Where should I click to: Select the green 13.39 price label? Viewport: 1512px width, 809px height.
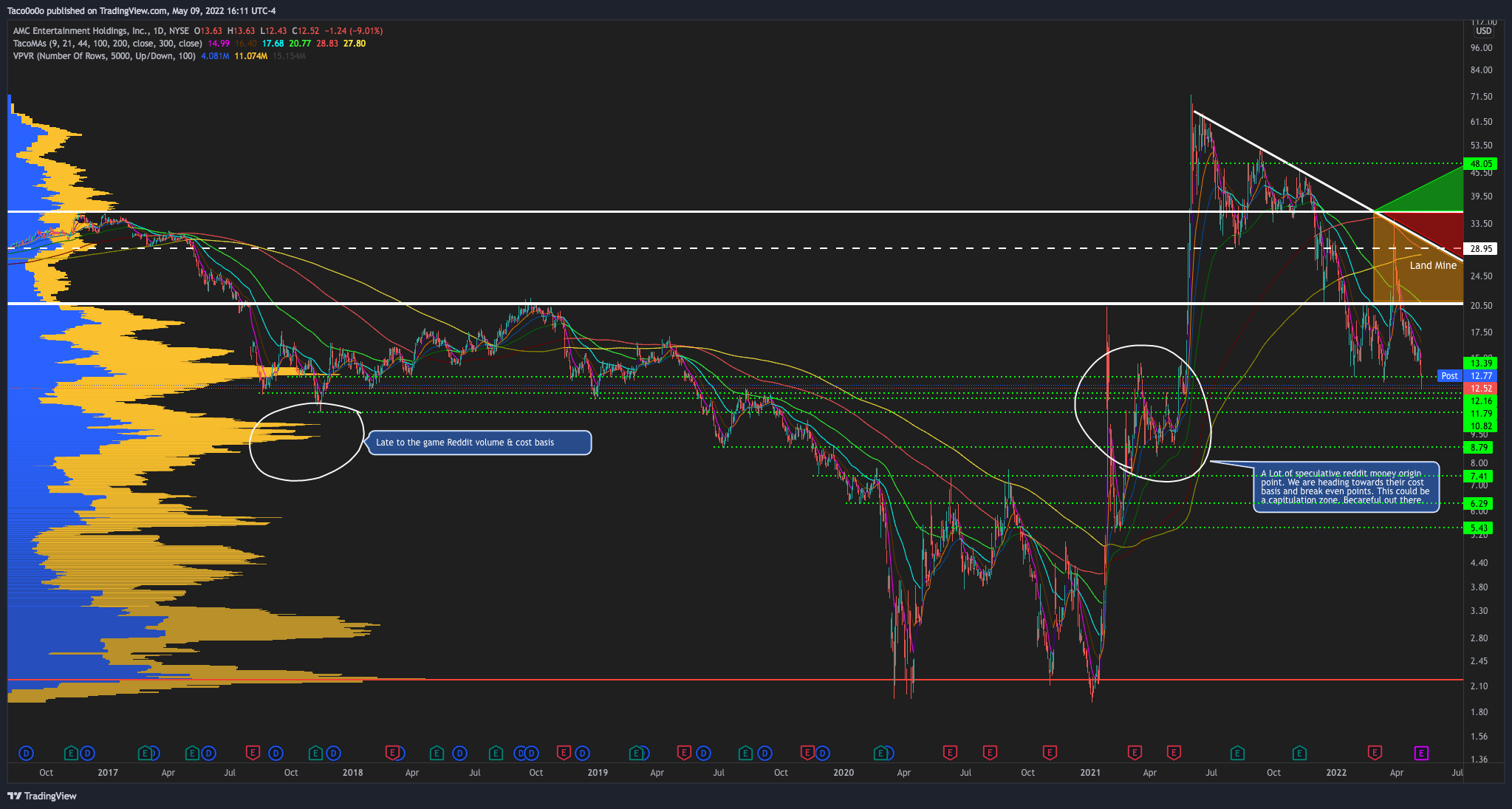click(x=1481, y=363)
